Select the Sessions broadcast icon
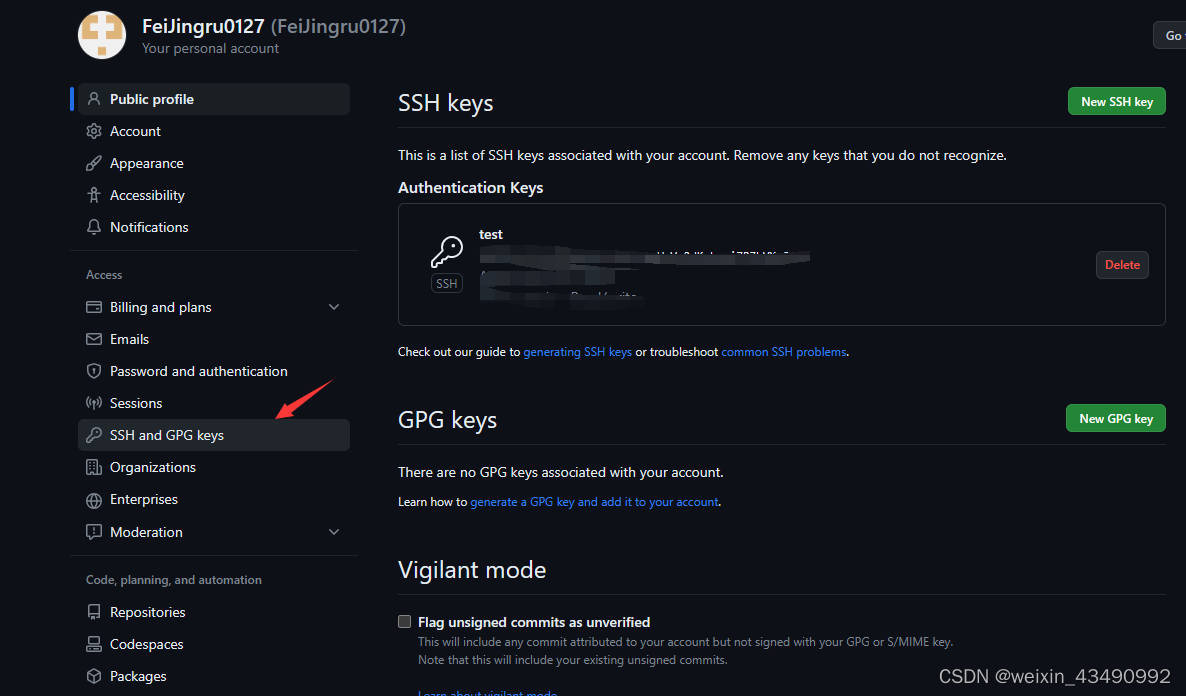 pyautogui.click(x=93, y=403)
